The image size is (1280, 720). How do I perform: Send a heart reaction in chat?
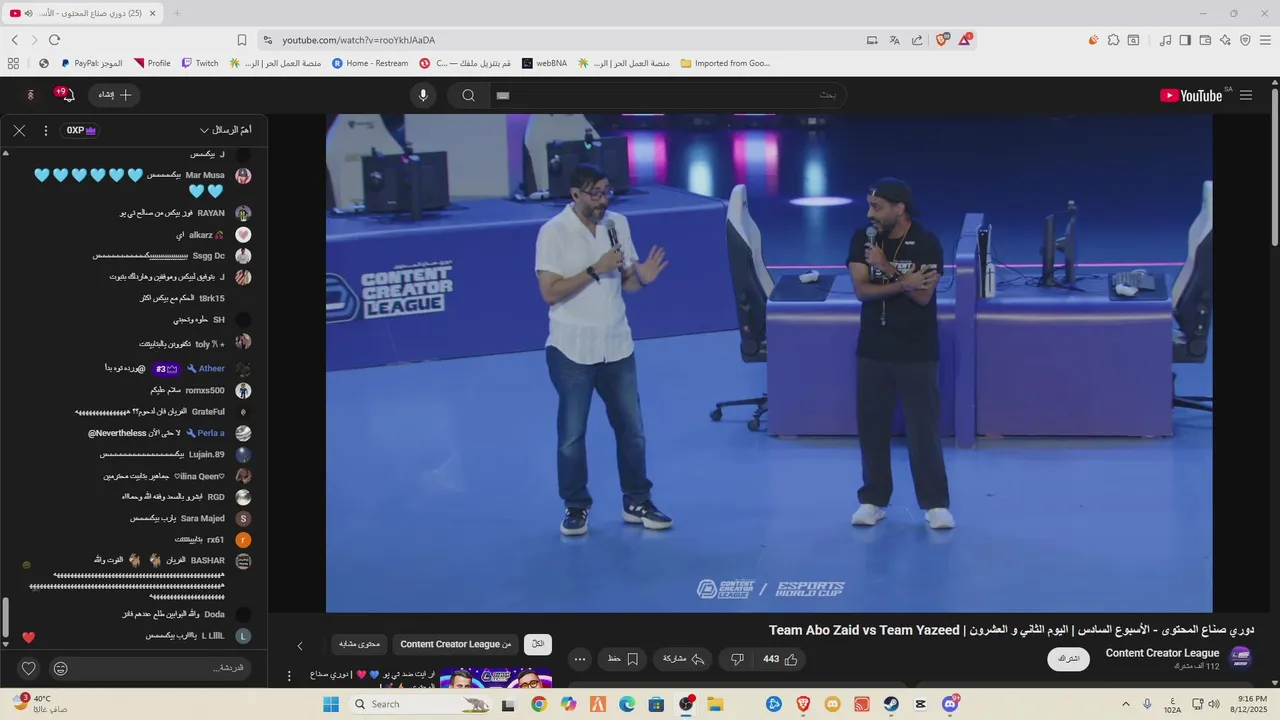pyautogui.click(x=29, y=668)
